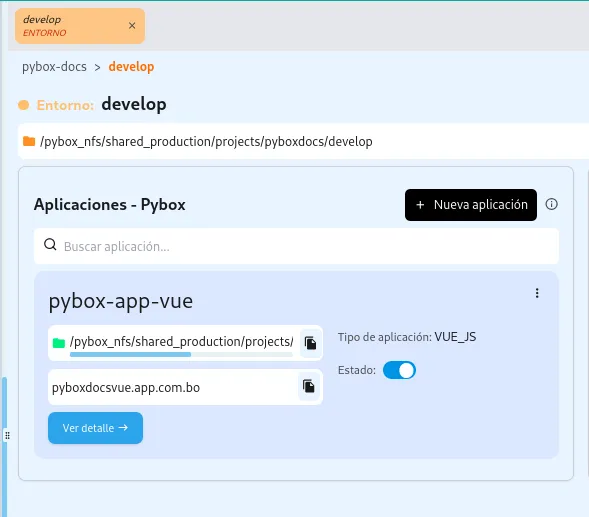This screenshot has height=517, width=589.
Task: Click the Tipo de aplicación VUE_JS label
Action: 407,337
